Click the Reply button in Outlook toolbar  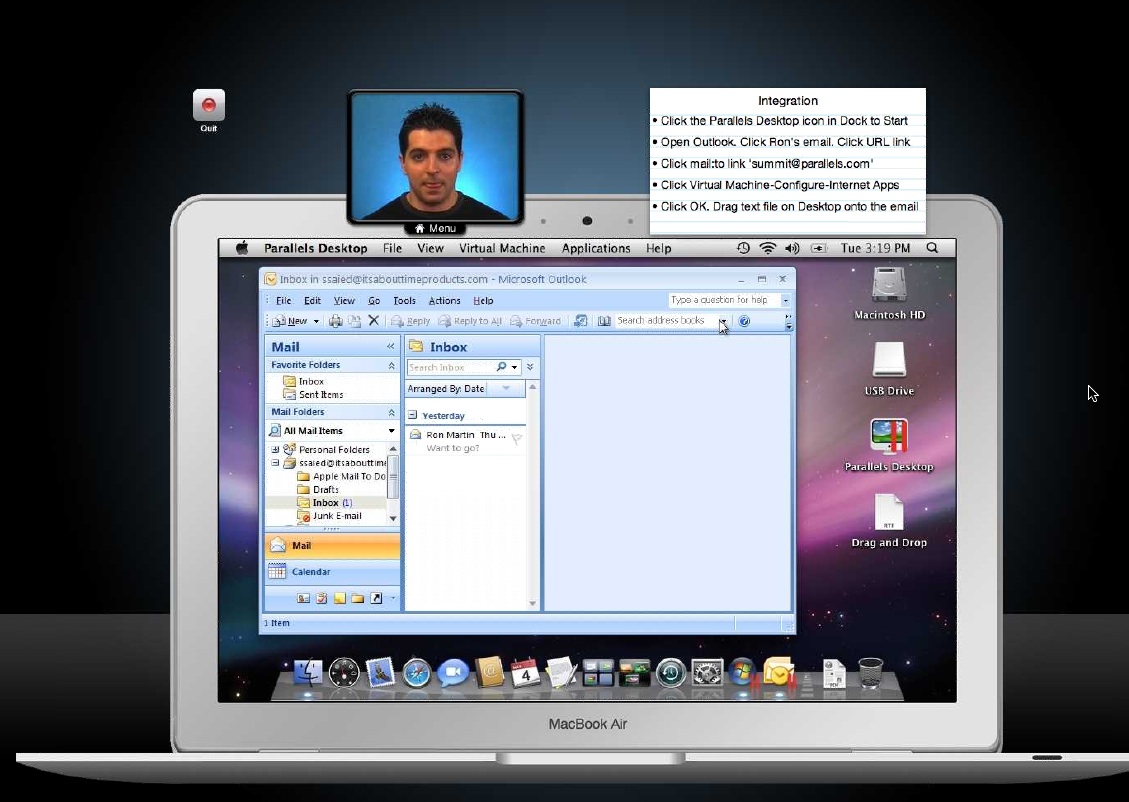coord(410,321)
